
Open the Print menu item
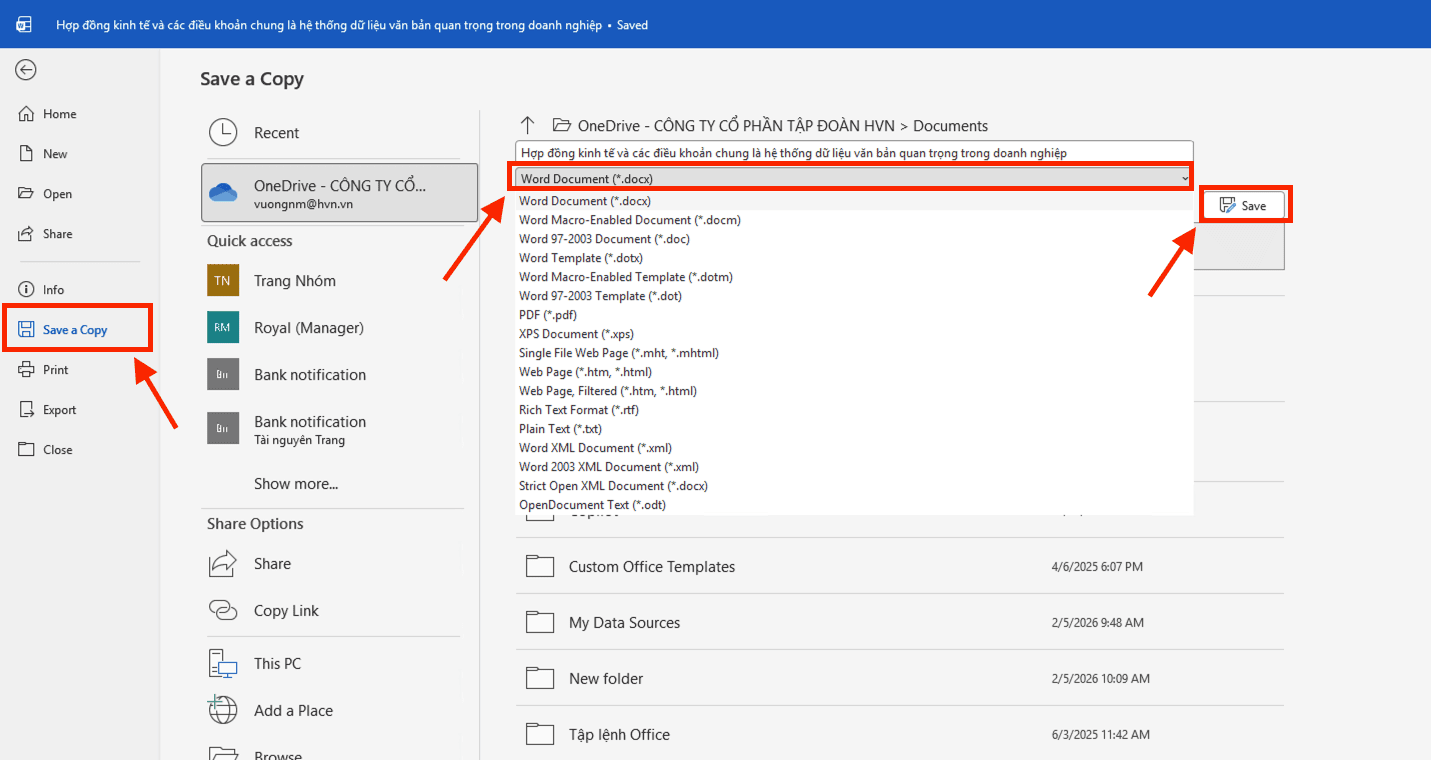[x=56, y=370]
